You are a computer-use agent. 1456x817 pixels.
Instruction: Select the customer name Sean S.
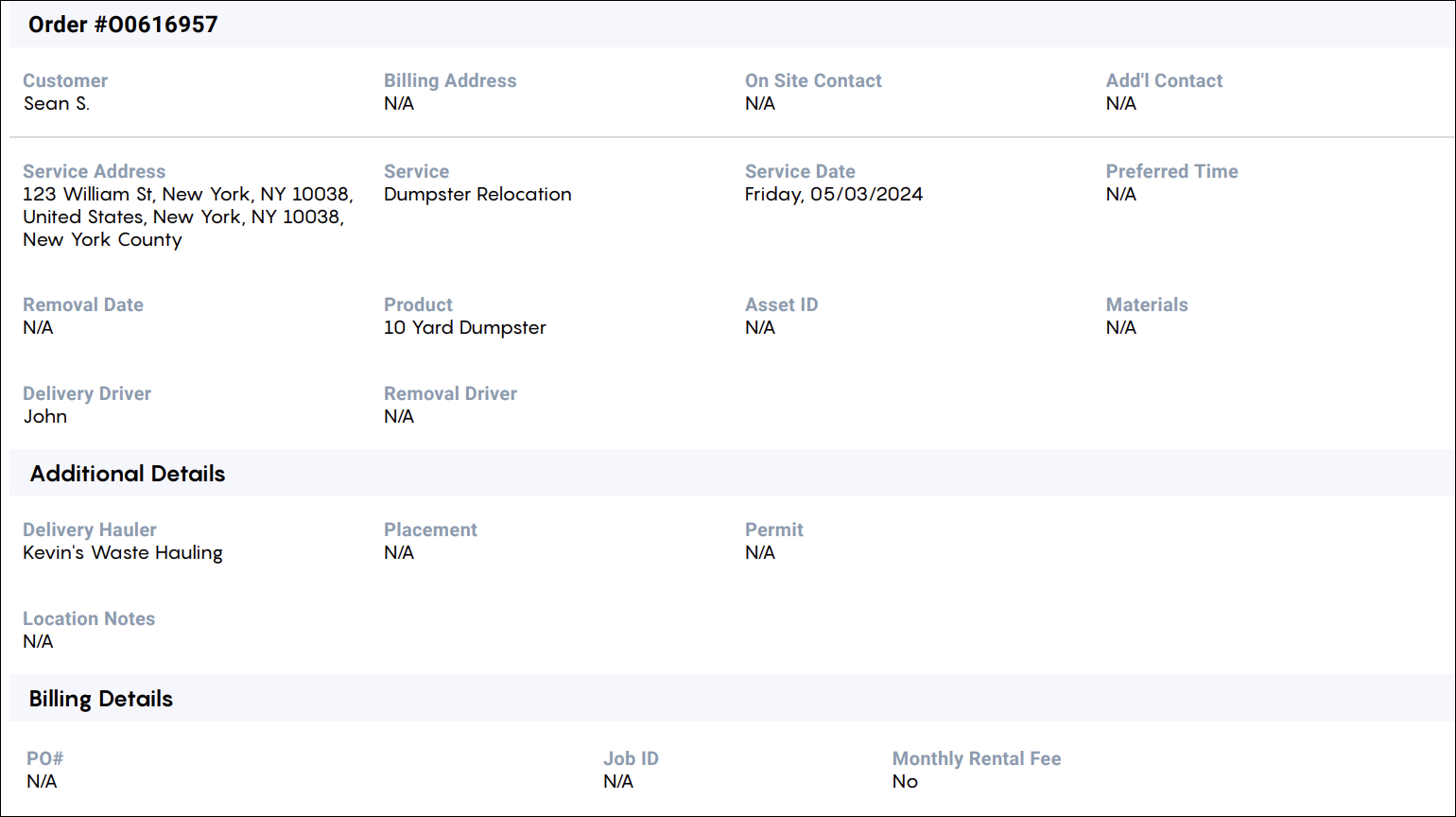click(57, 104)
